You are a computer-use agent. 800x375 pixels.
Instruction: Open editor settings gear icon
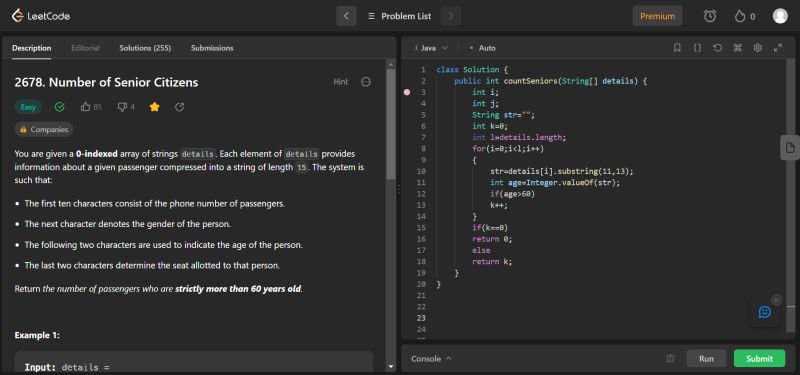[758, 47]
